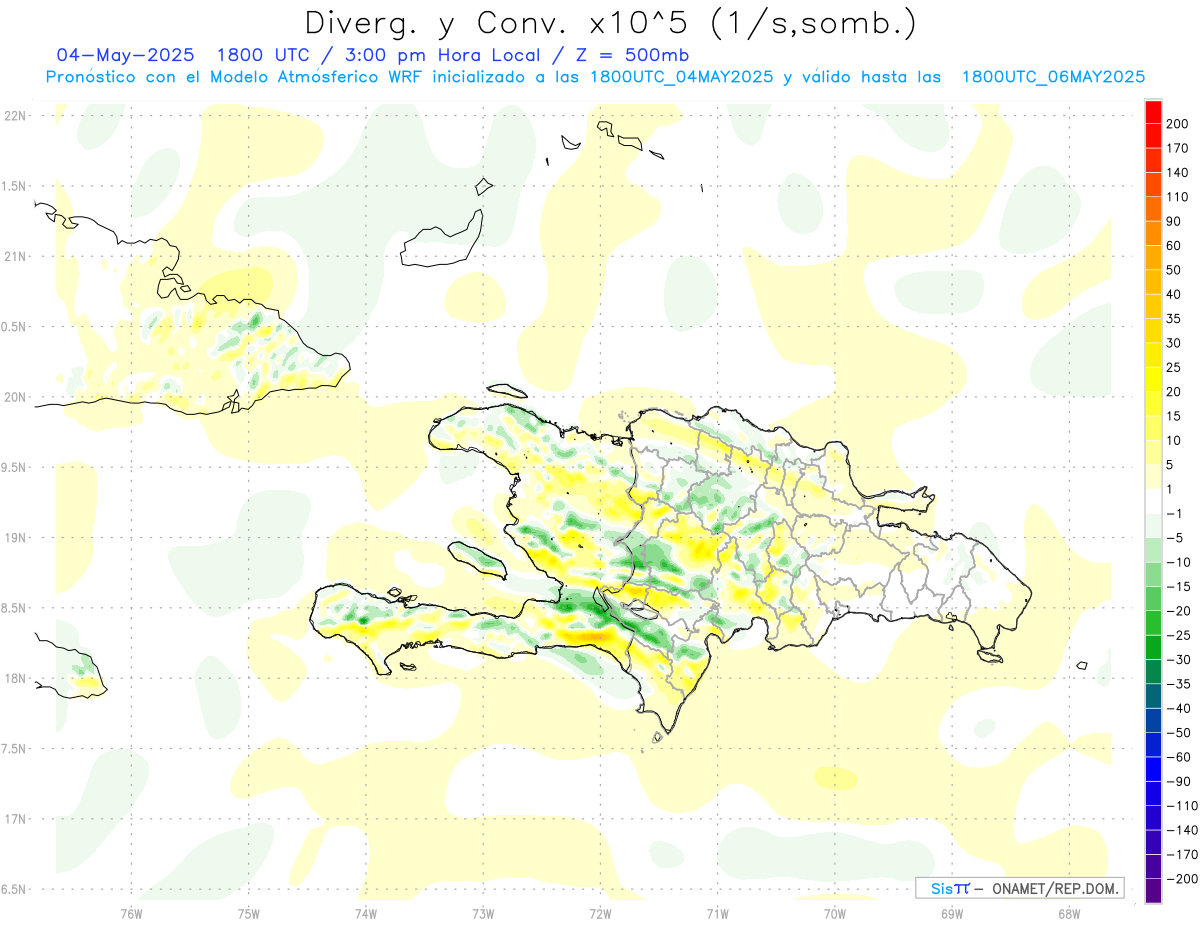Click the longitude label "68W"

click(x=1069, y=913)
